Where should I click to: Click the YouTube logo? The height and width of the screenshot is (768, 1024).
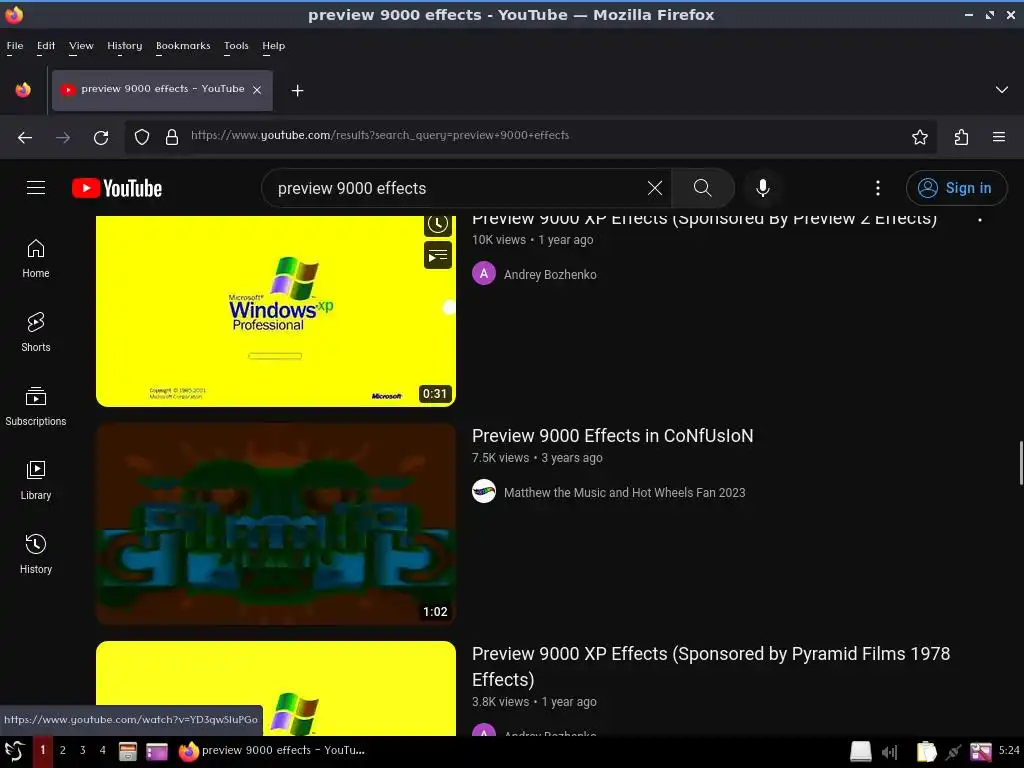click(x=117, y=188)
